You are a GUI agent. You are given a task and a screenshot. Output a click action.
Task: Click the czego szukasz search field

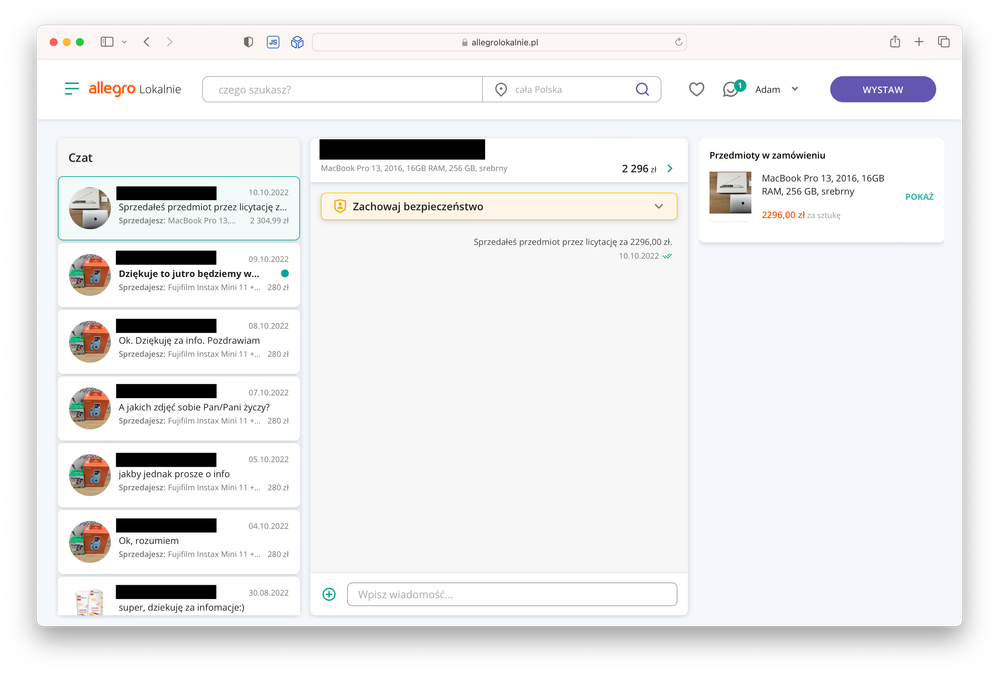coord(342,89)
